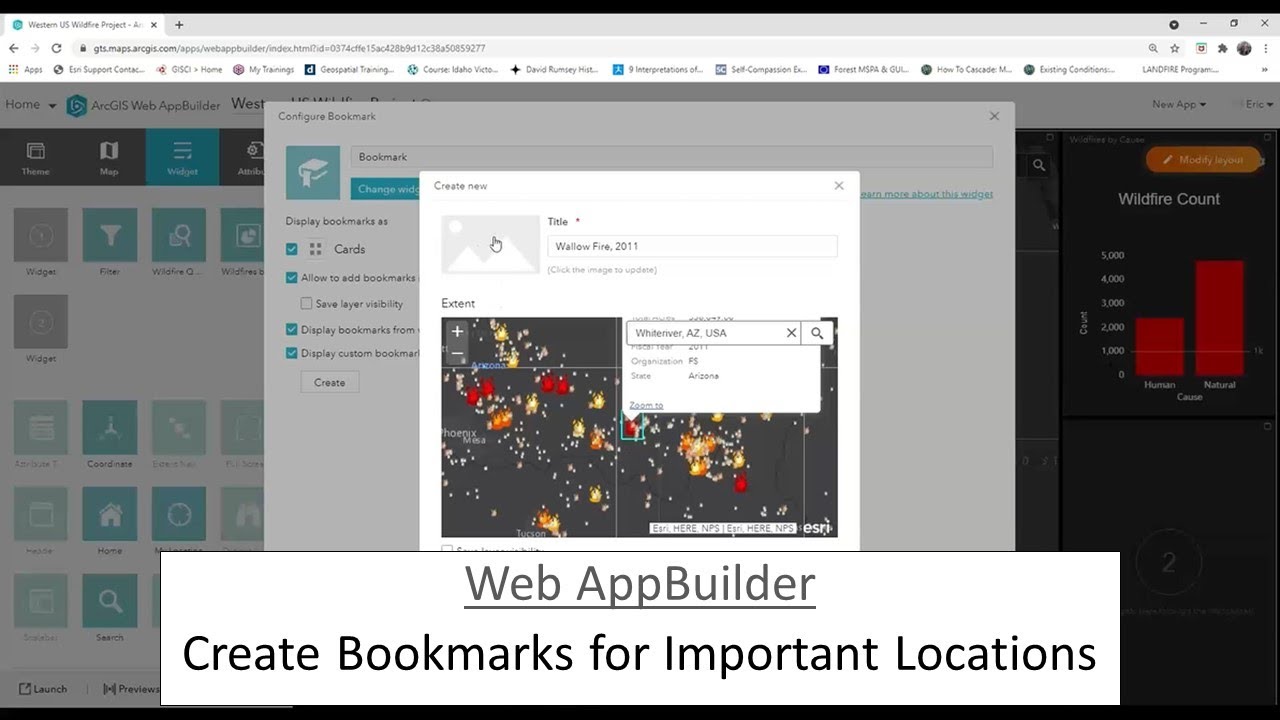Click the Change widget icon button
Image resolution: width=1280 pixels, height=720 pixels.
(x=386, y=189)
